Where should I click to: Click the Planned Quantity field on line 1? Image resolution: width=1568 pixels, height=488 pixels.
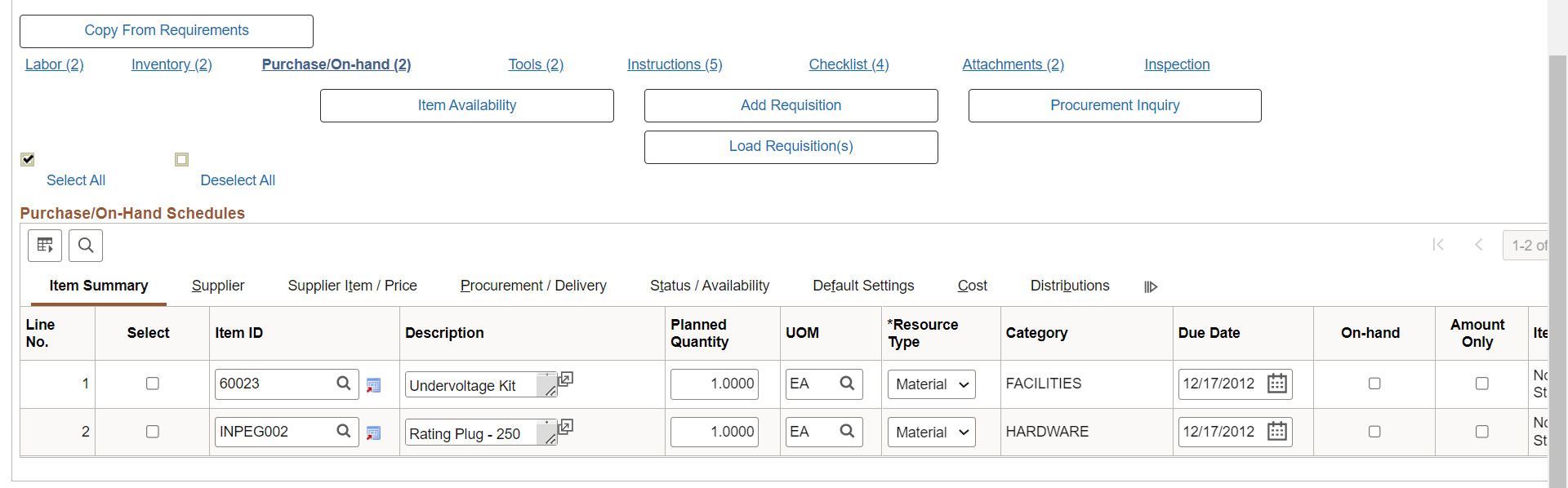(715, 384)
